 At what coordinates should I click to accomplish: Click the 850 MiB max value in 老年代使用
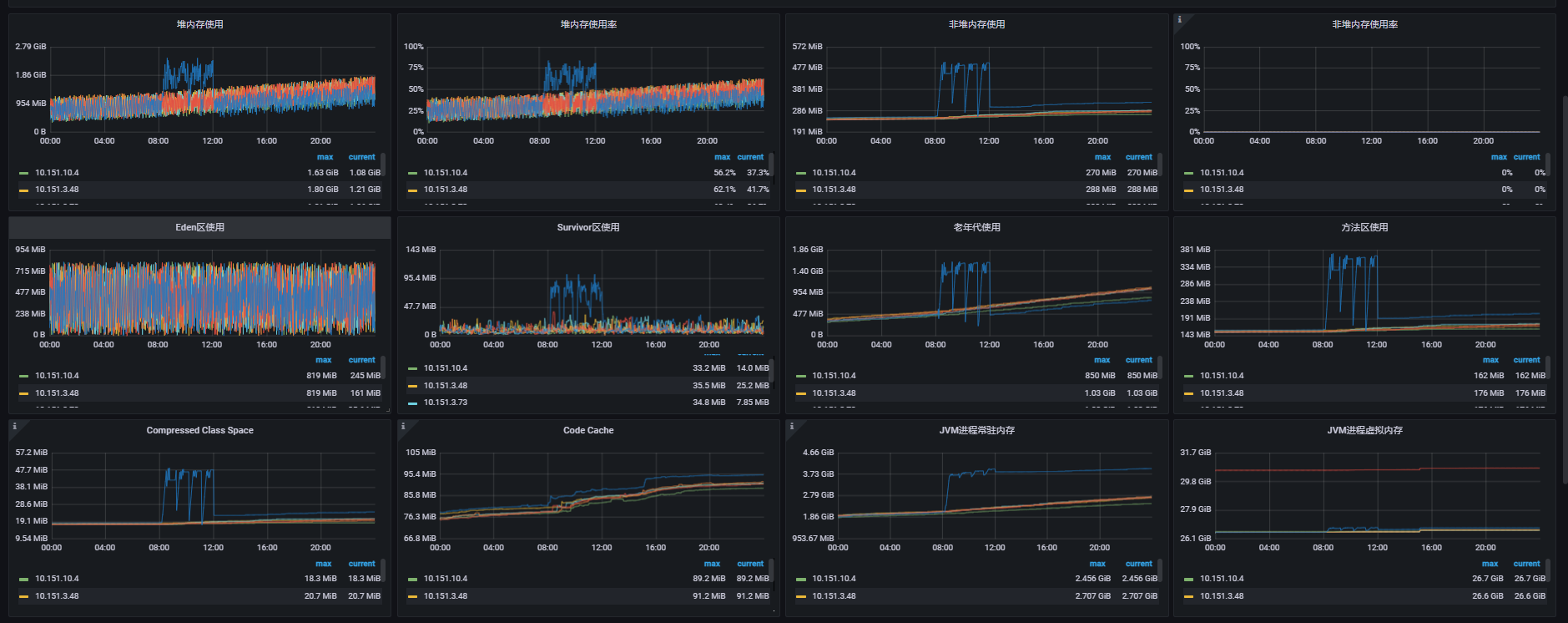(1100, 376)
